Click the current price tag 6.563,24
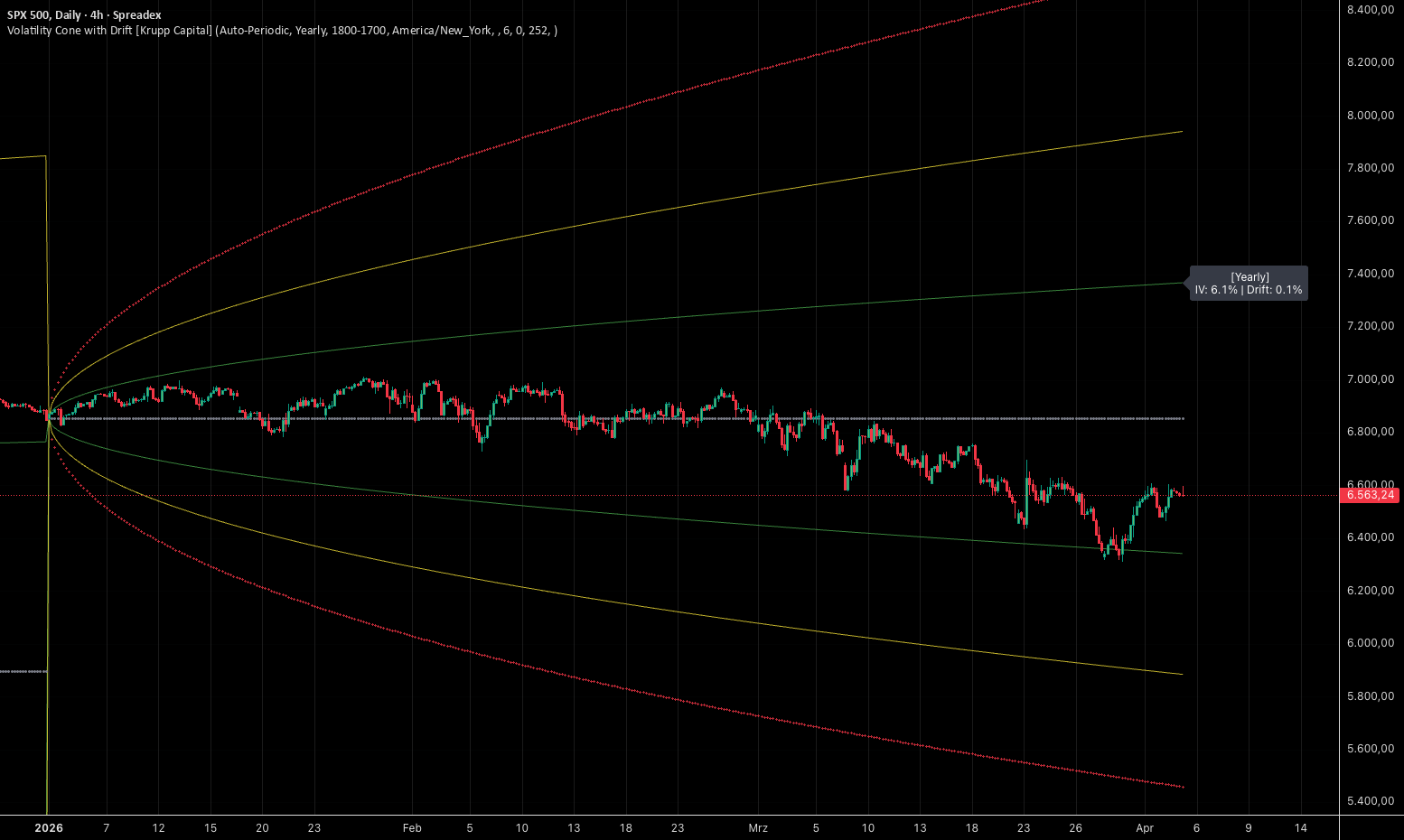 coord(1371,495)
